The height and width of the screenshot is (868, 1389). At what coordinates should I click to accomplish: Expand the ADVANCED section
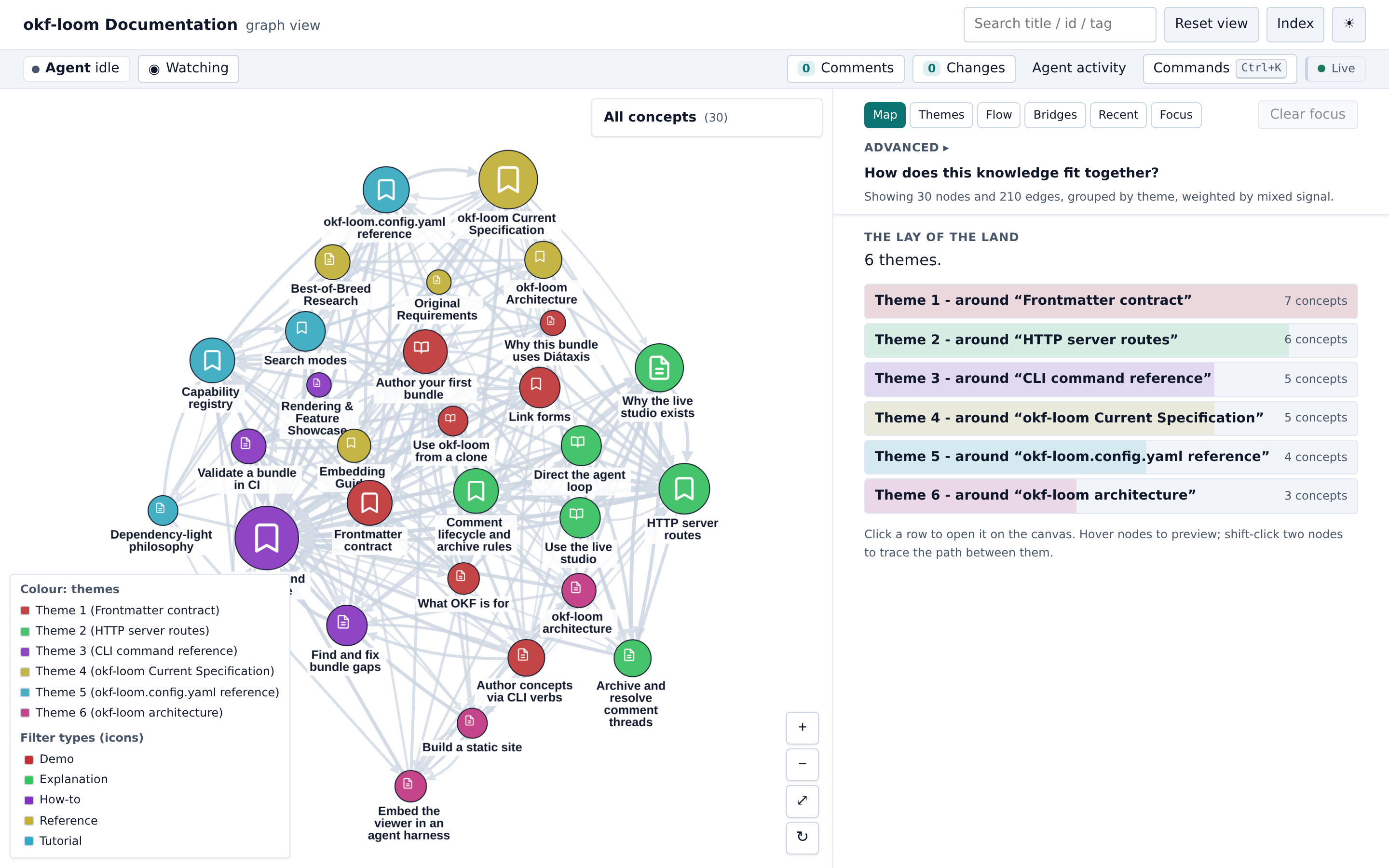pos(906,148)
